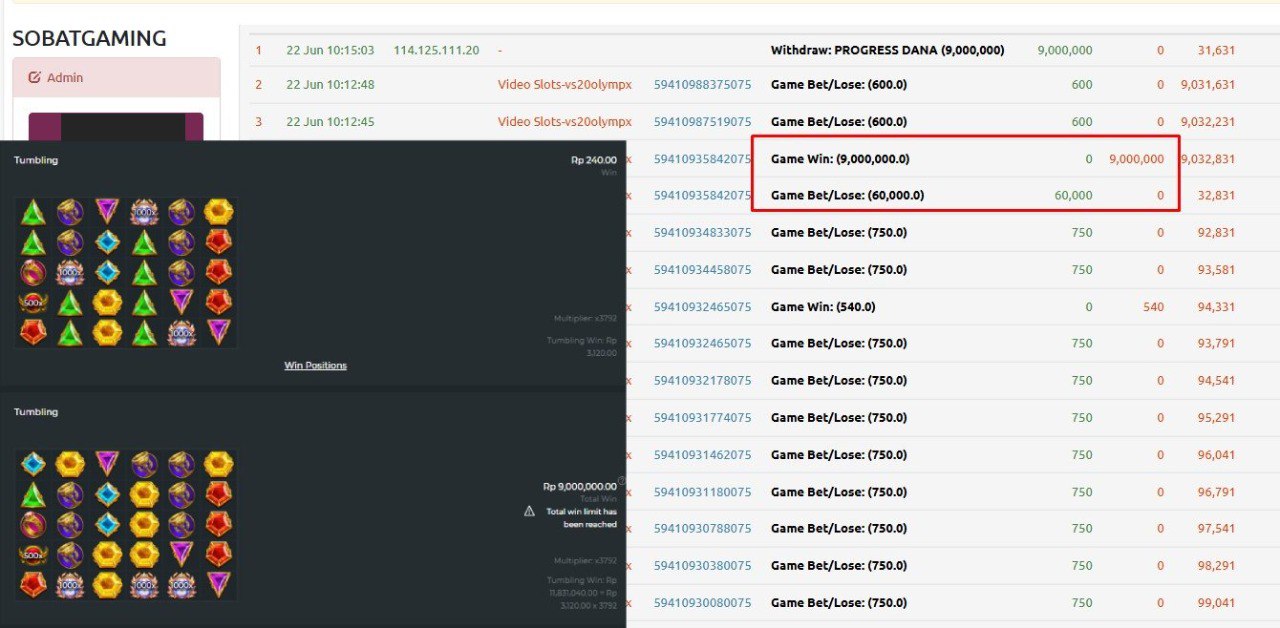Click the 60,000 bet amount cell

(x=1074, y=196)
